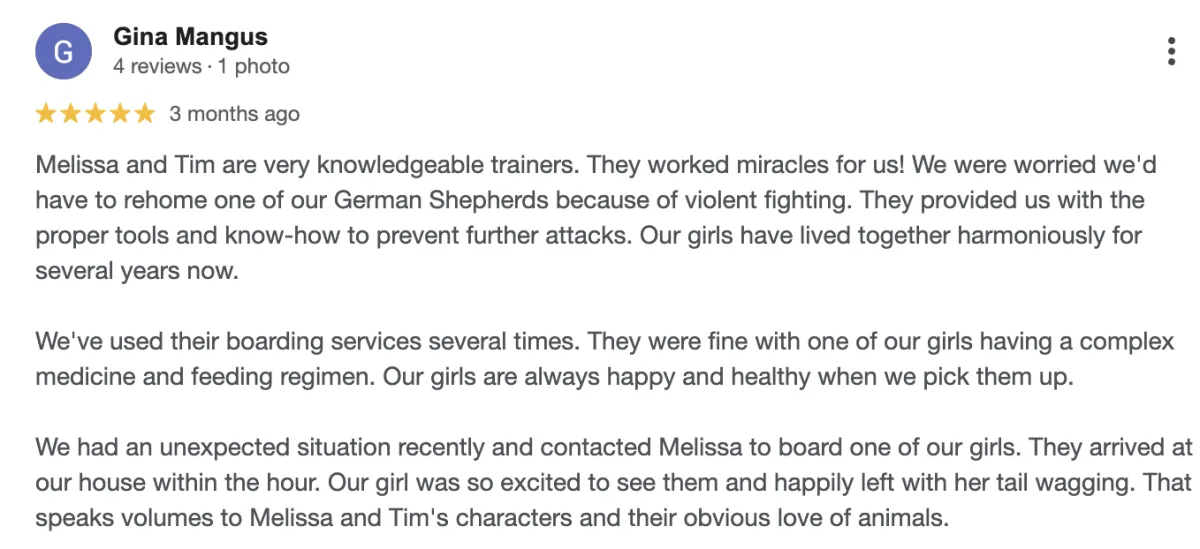1200x549 pixels.
Task: Open reviewer name Gina Mangus
Action: pyautogui.click(x=190, y=37)
